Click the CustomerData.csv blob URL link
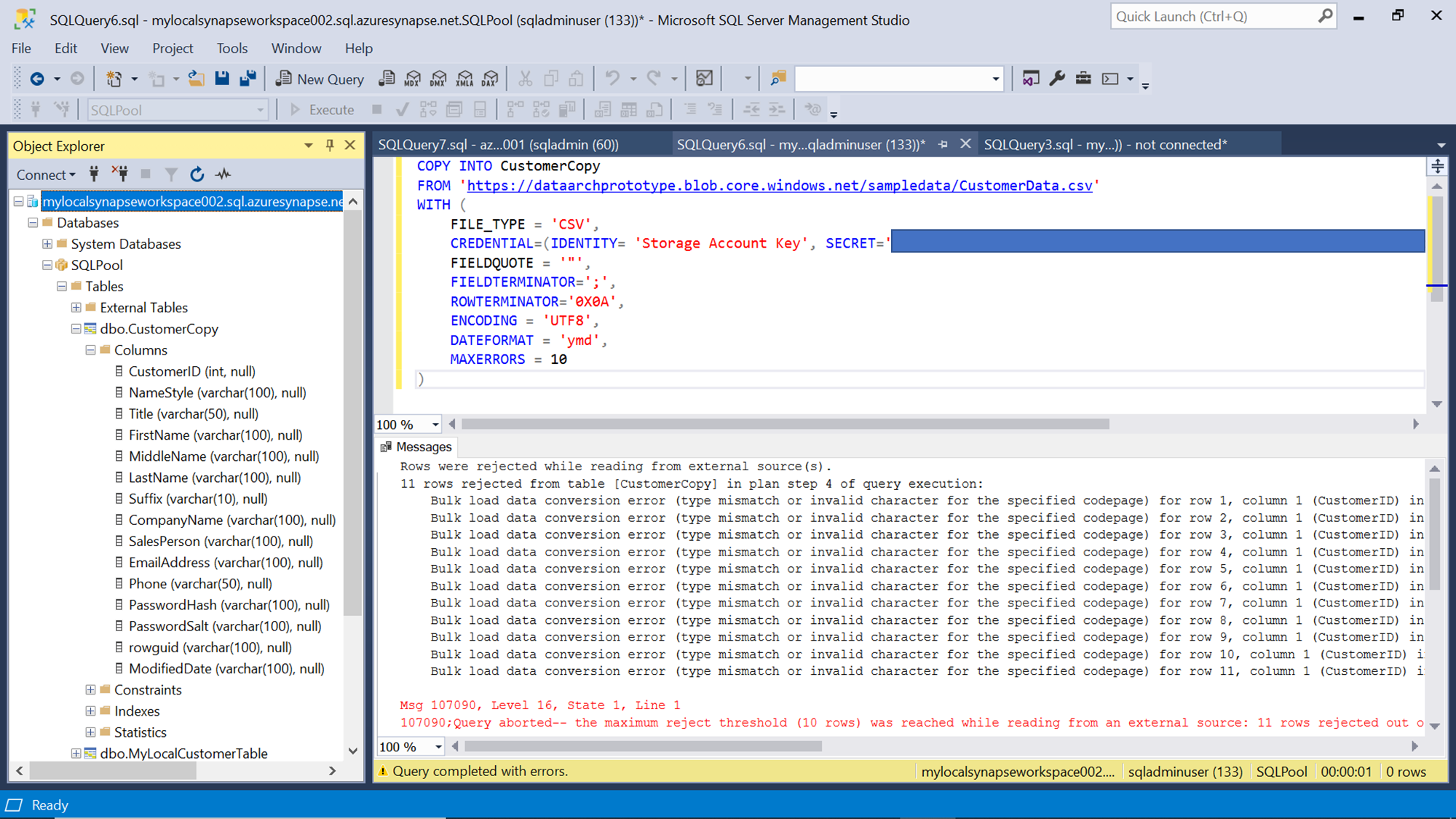Viewport: 1456px width, 819px height. pos(779,186)
